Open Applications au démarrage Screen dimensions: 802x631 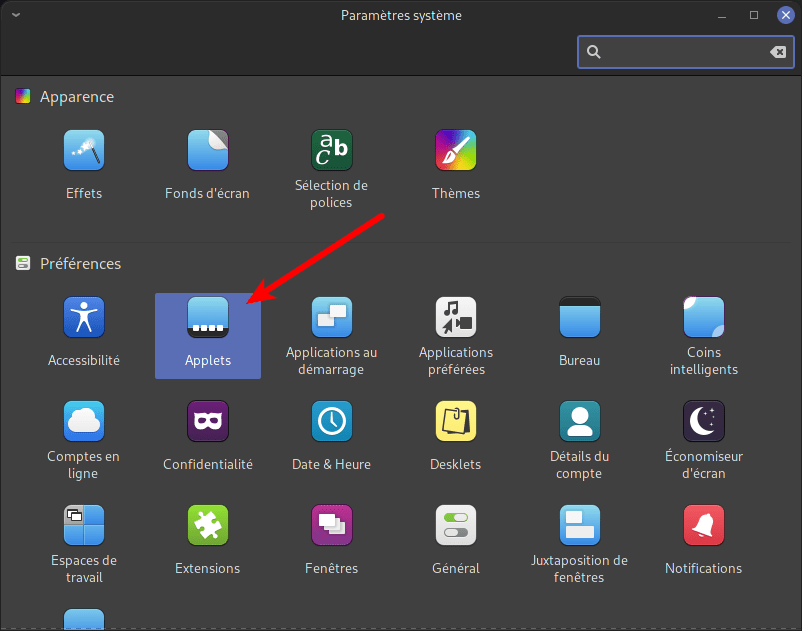click(x=331, y=318)
